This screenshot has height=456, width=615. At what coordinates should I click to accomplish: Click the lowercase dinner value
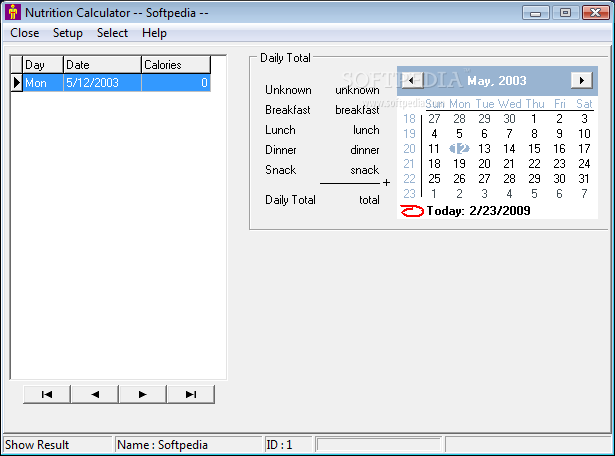click(365, 150)
